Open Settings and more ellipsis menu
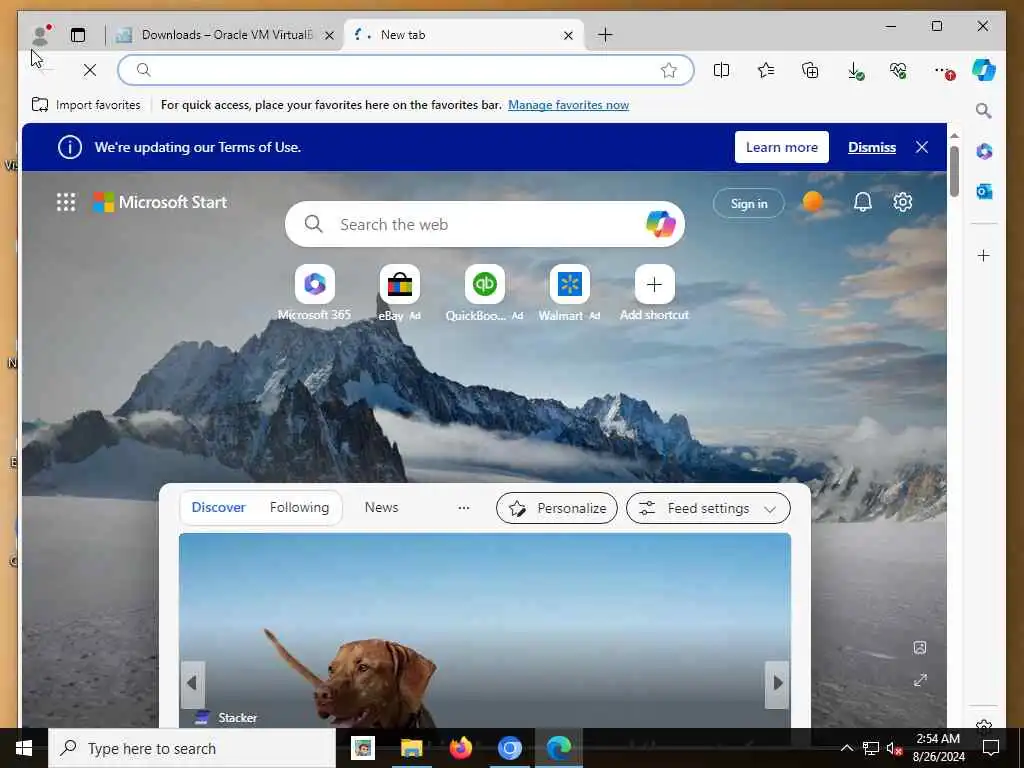The image size is (1024, 768). (944, 71)
